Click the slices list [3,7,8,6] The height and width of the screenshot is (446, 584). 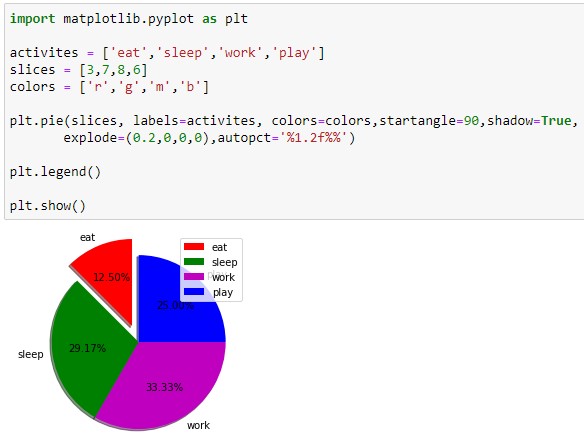pyautogui.click(x=113, y=70)
